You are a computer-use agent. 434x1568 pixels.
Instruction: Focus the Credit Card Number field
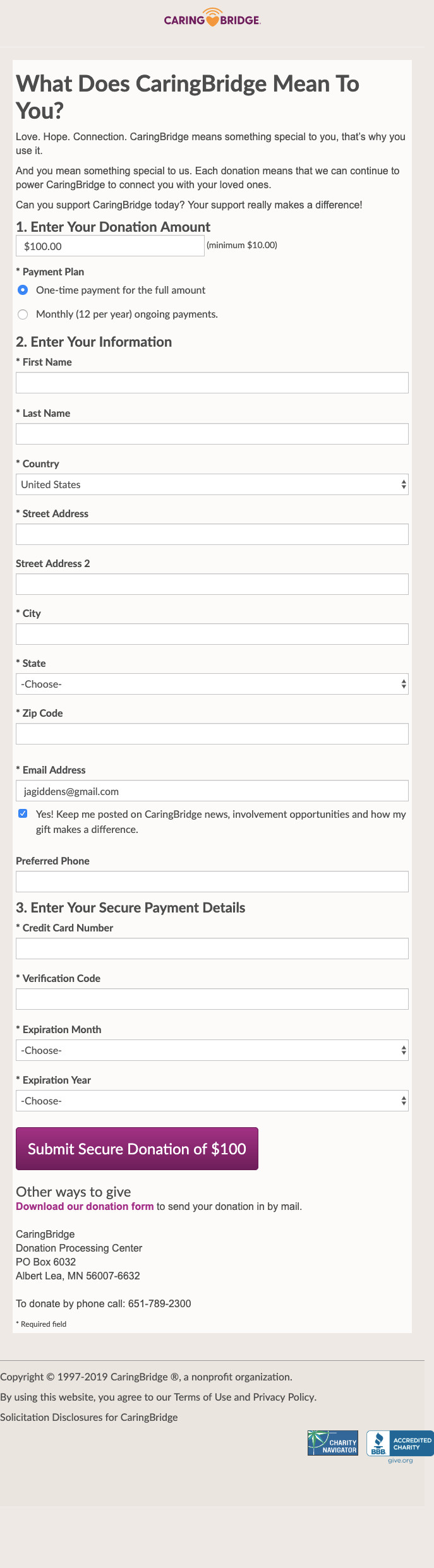tap(212, 949)
